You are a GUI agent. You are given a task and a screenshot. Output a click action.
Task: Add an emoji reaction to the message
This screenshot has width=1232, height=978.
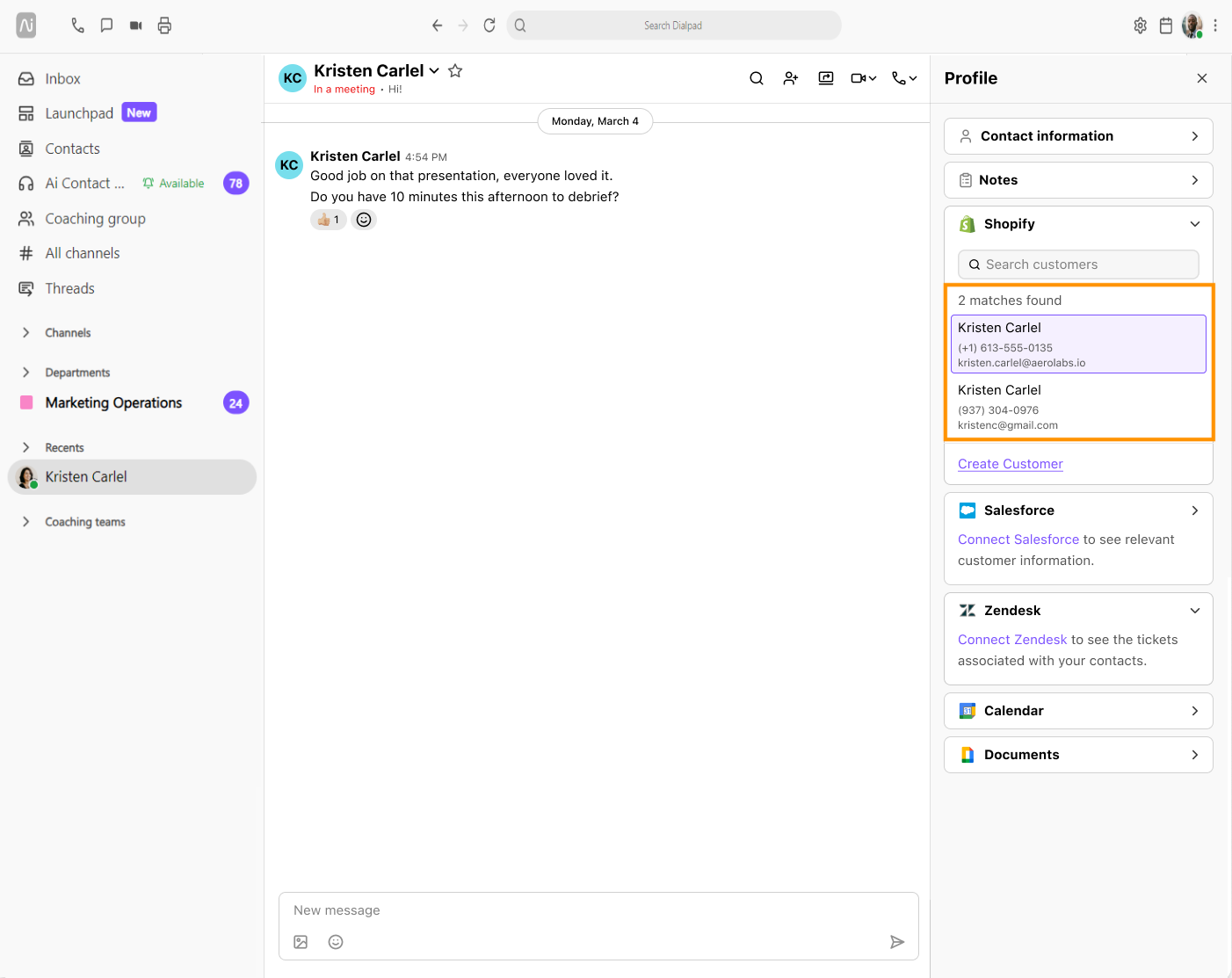(x=364, y=220)
